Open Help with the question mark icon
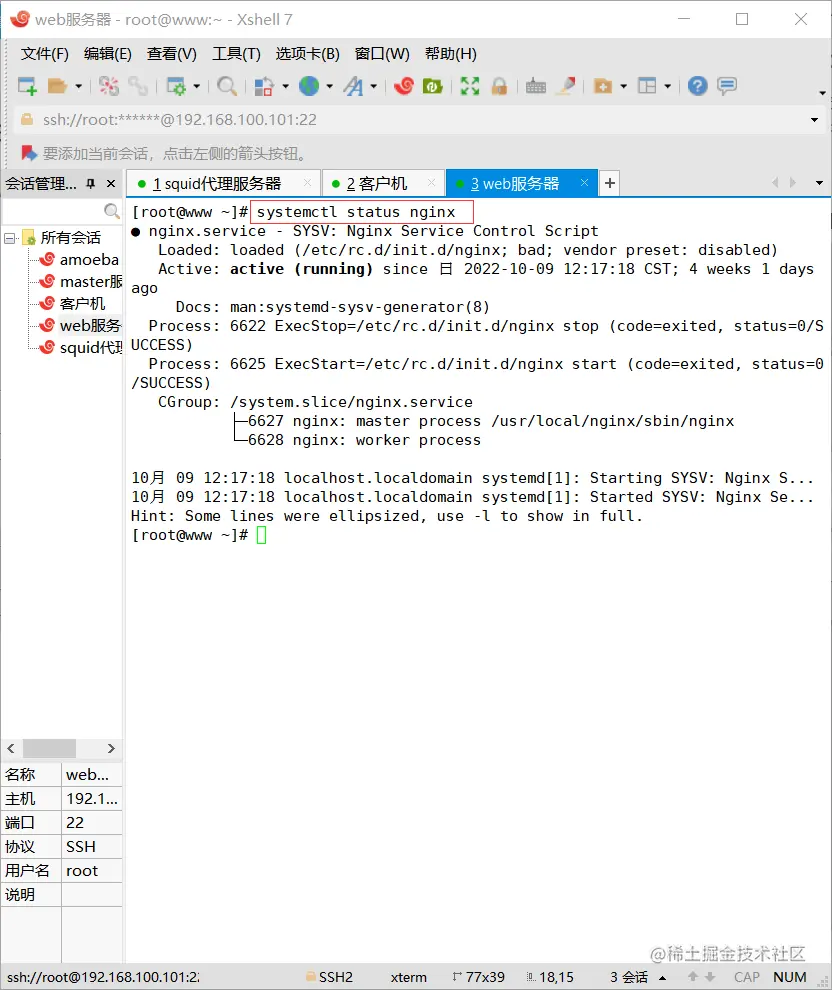 click(698, 86)
